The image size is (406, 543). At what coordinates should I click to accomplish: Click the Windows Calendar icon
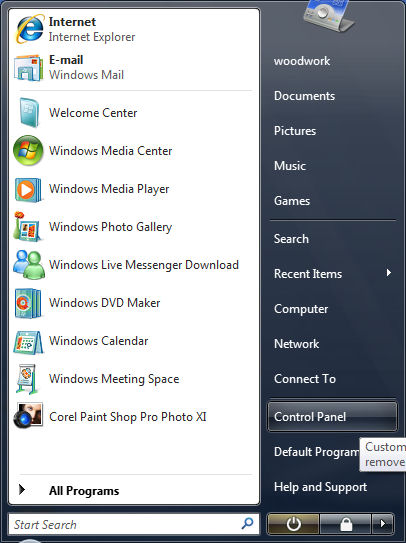tap(28, 342)
